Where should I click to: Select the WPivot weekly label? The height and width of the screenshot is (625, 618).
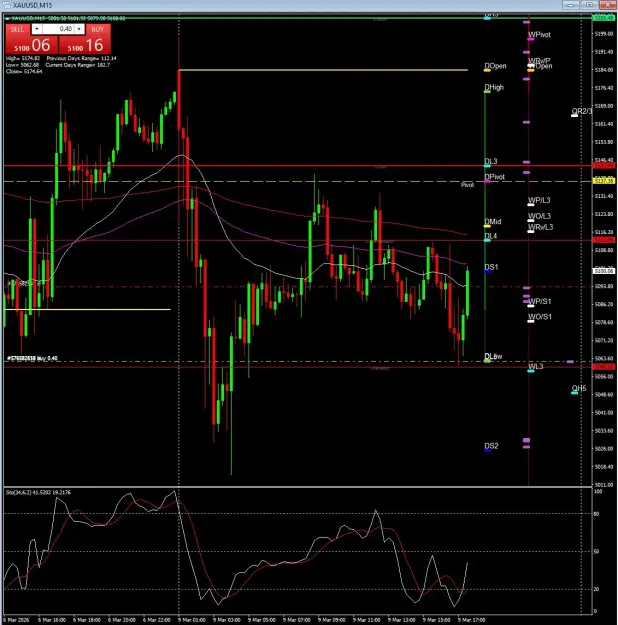click(x=539, y=35)
